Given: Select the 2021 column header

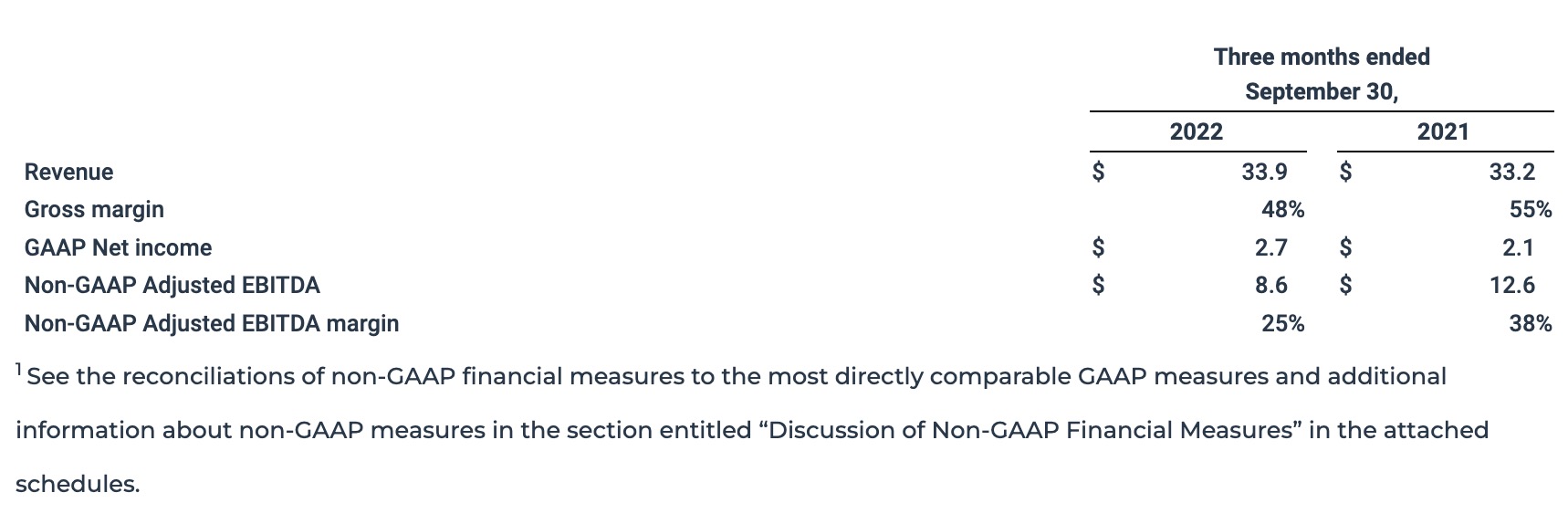Looking at the screenshot, I should (1443, 131).
